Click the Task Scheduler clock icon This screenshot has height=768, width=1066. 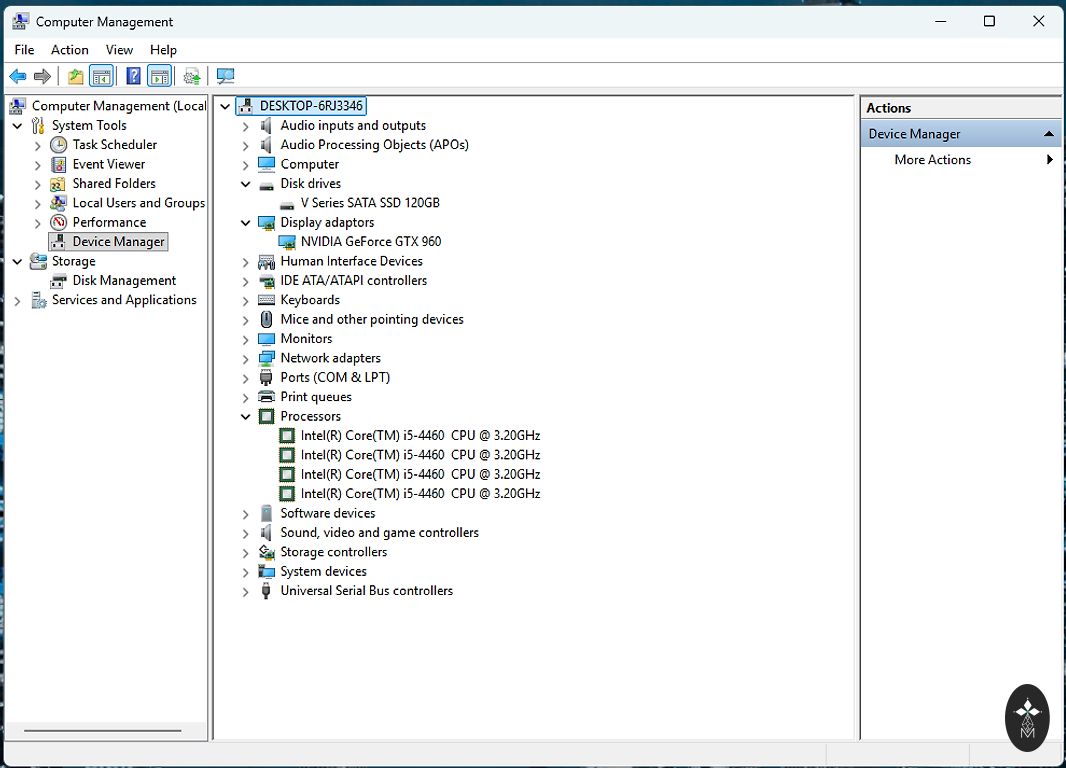59,145
